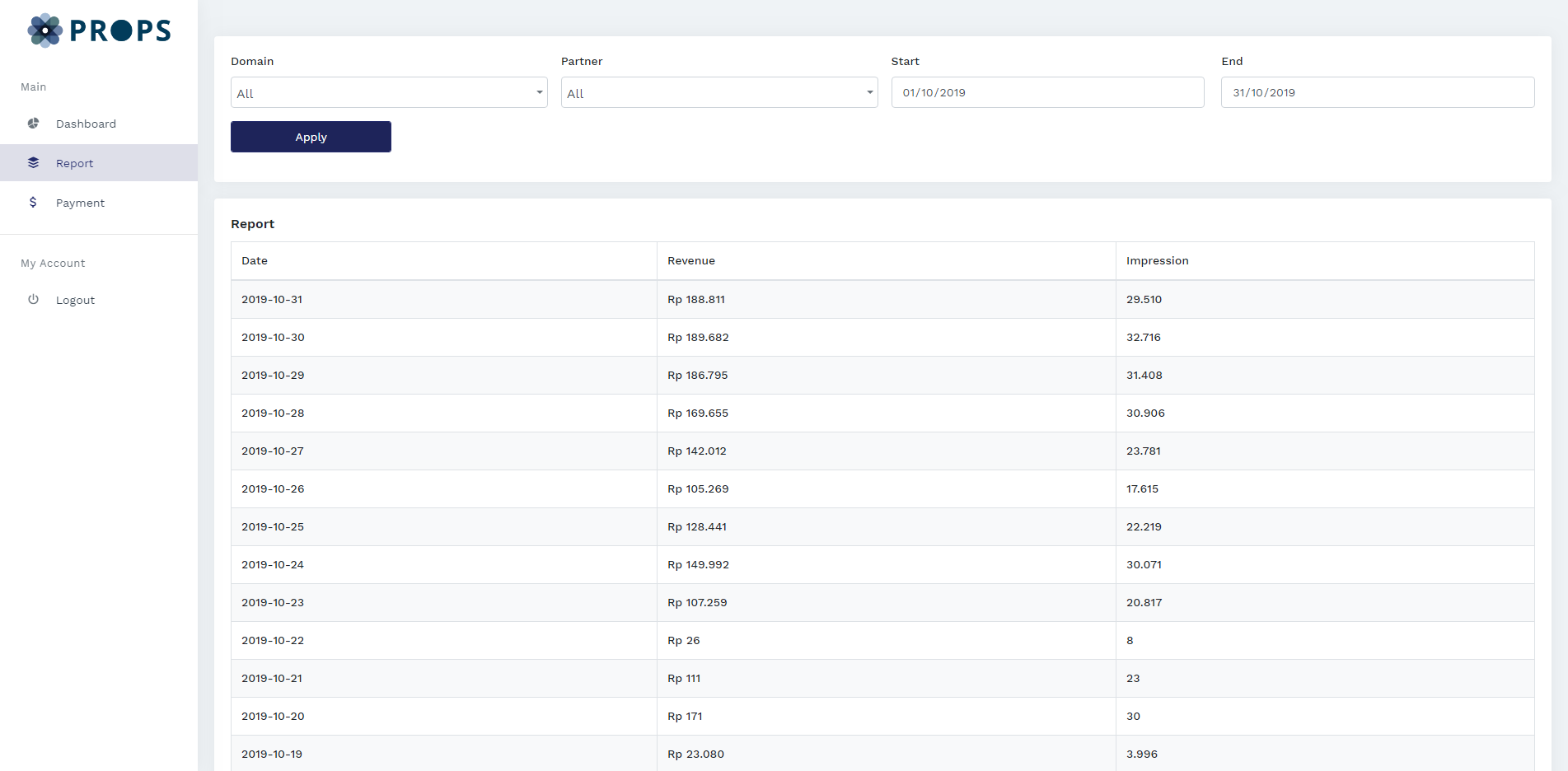Image resolution: width=1568 pixels, height=771 pixels.
Task: Click the Payment dollar icon
Action: click(x=33, y=203)
